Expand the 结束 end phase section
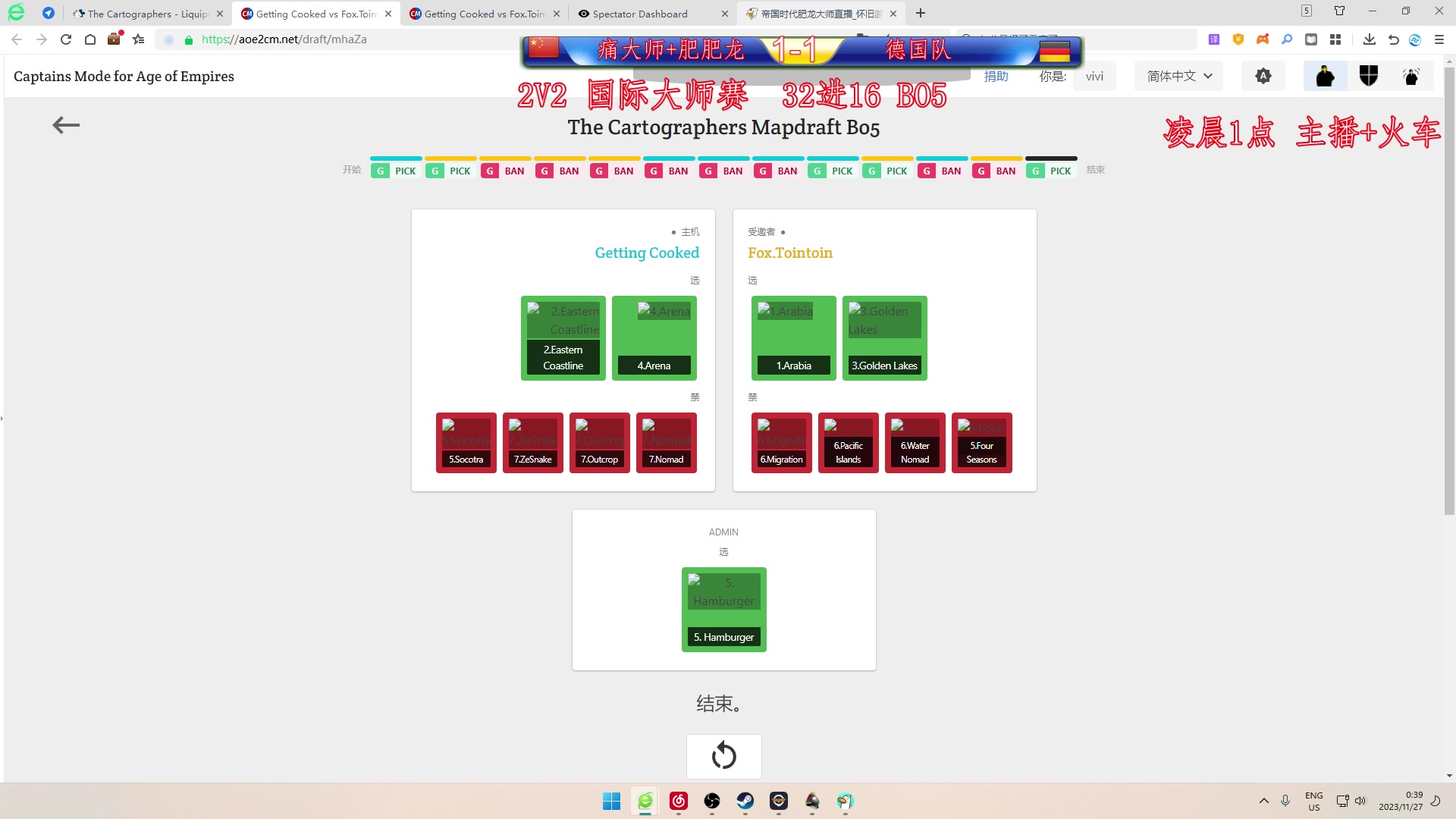Viewport: 1456px width, 819px height. 1096,170
